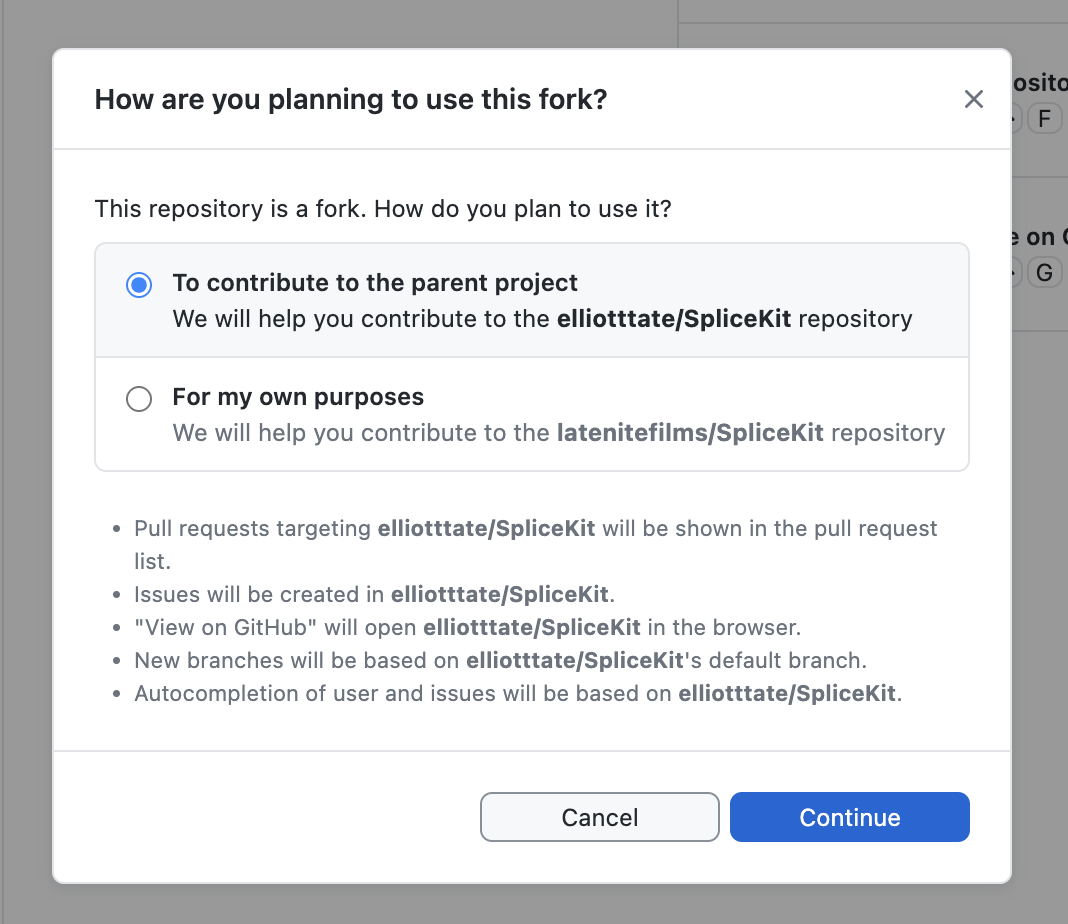Close the fork usage dialog

click(974, 99)
